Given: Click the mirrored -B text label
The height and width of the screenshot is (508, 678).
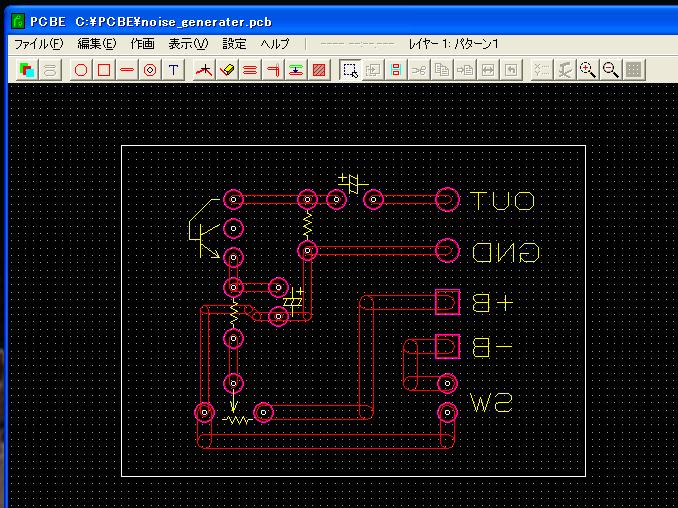Looking at the screenshot, I should pos(493,347).
